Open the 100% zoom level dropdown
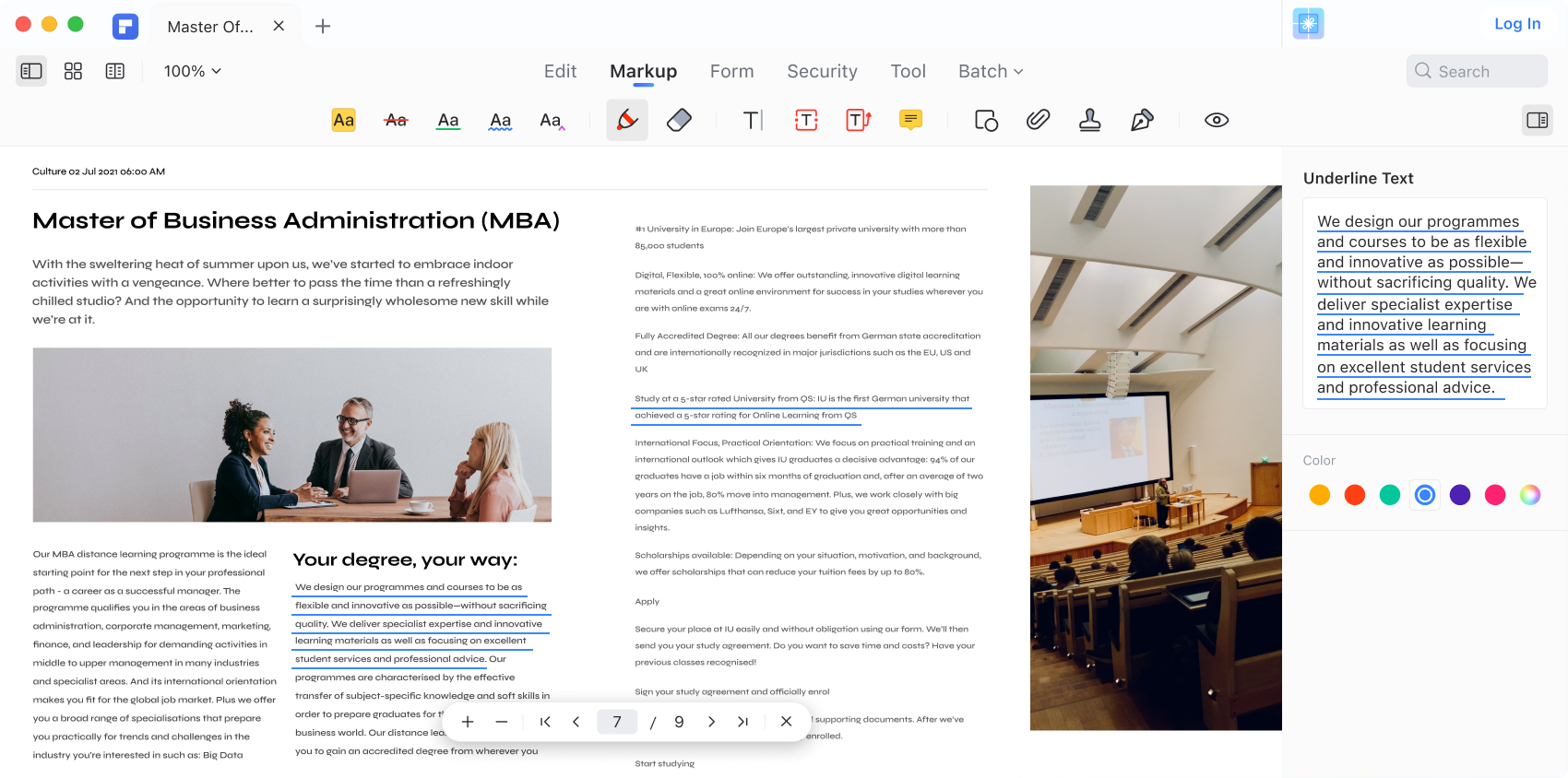This screenshot has width=1568, height=778. point(192,71)
